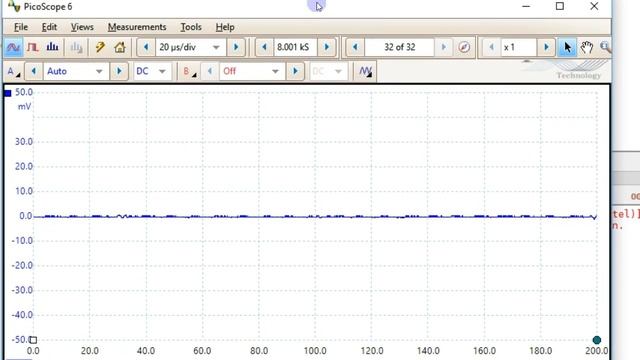
Task: Click the 8.001 kS samples field
Action: tap(295, 47)
